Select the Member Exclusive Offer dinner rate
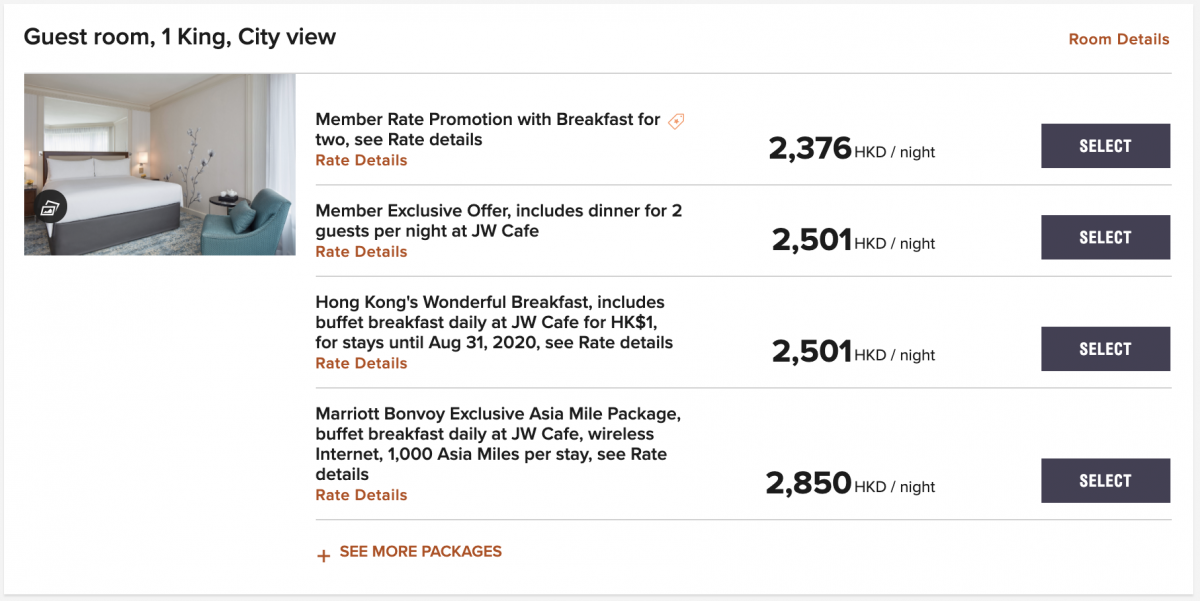Viewport: 1200px width, 601px height. pyautogui.click(x=1105, y=238)
